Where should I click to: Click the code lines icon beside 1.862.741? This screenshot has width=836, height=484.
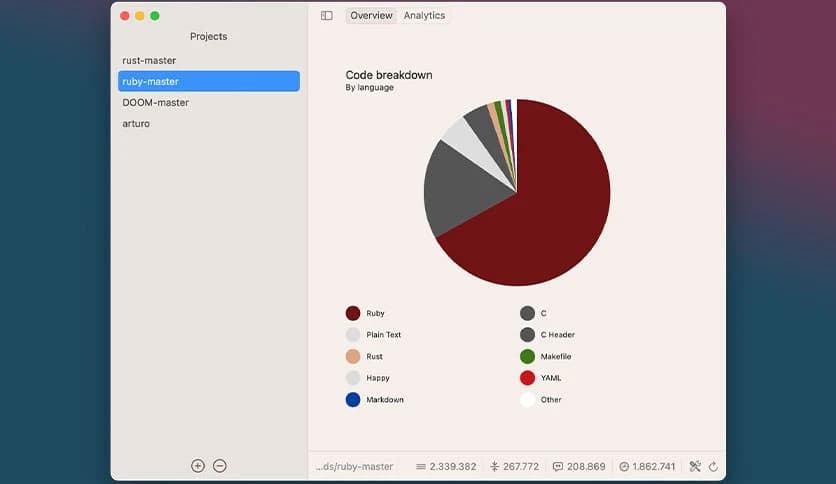tap(624, 467)
